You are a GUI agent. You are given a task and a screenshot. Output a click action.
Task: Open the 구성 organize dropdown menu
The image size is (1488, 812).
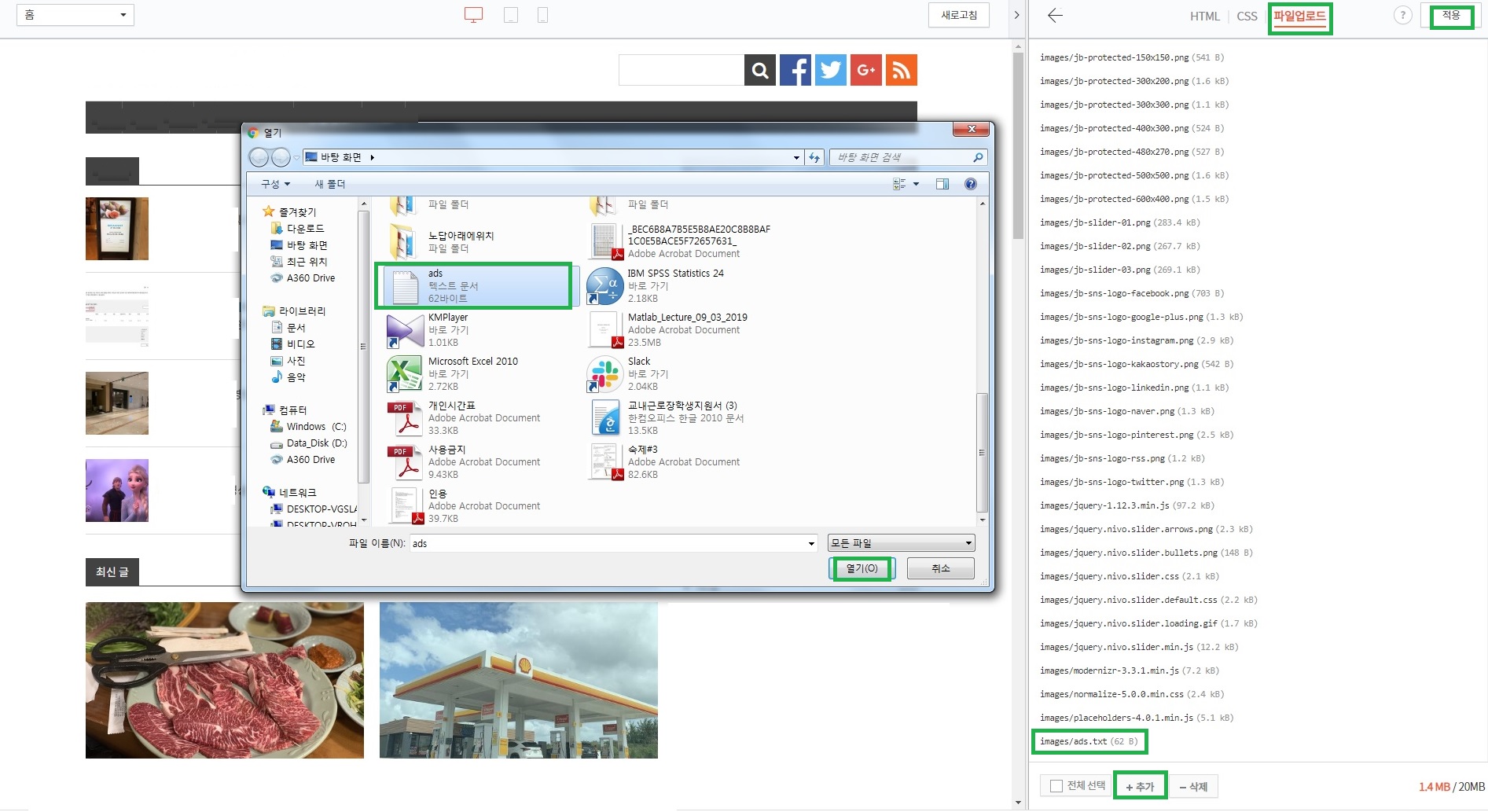click(x=276, y=184)
